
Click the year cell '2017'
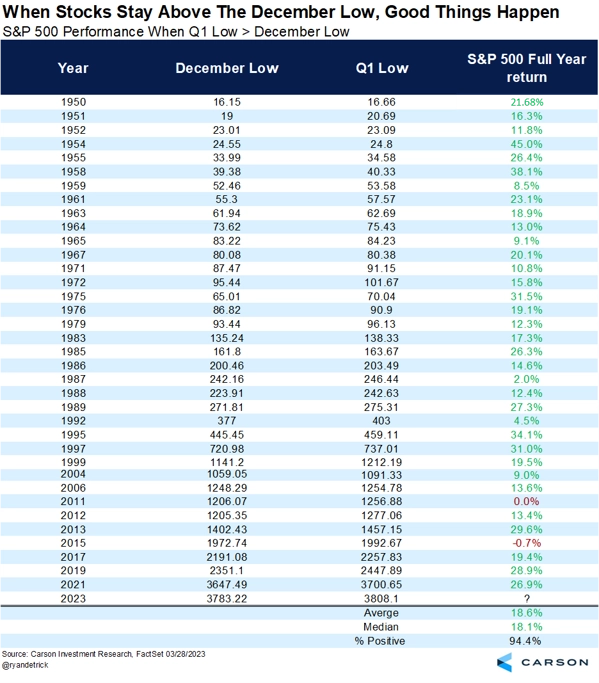pos(73,557)
